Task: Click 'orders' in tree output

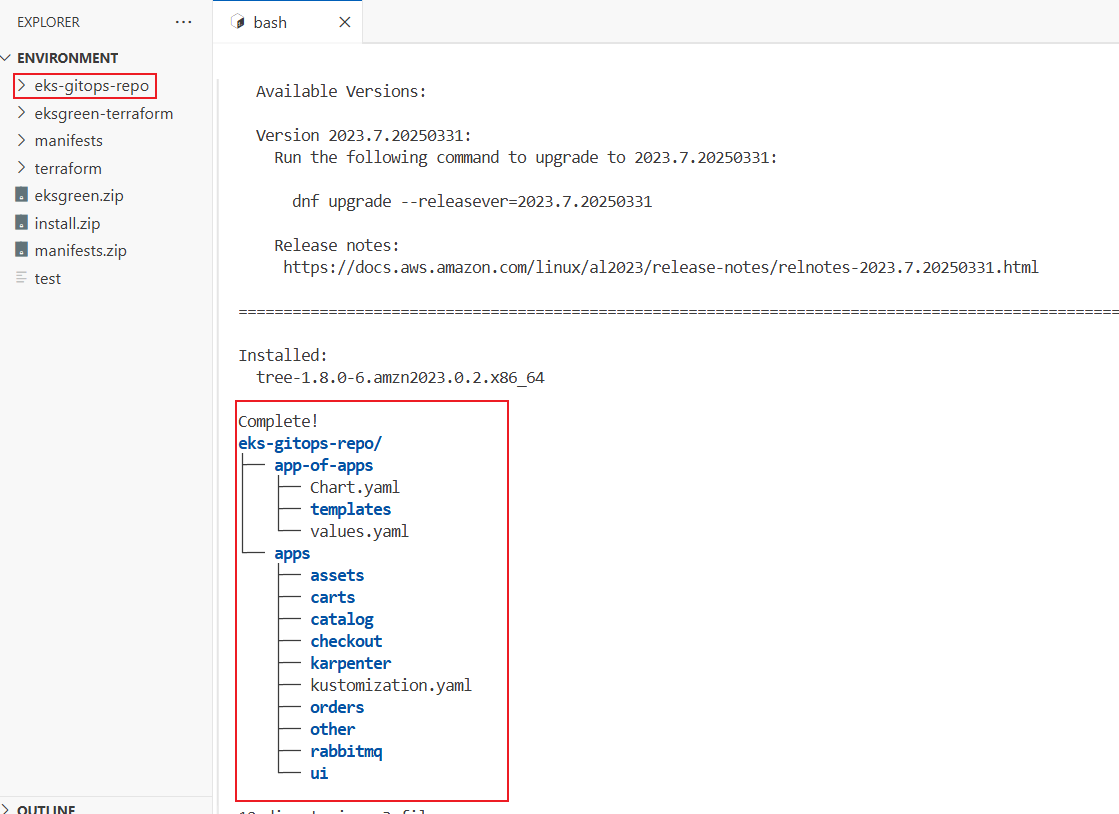Action: tap(337, 707)
